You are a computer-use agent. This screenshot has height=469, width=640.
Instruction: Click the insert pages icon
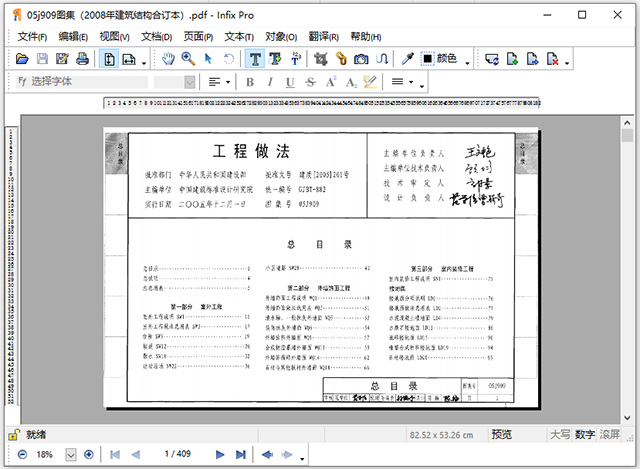[x=512, y=59]
